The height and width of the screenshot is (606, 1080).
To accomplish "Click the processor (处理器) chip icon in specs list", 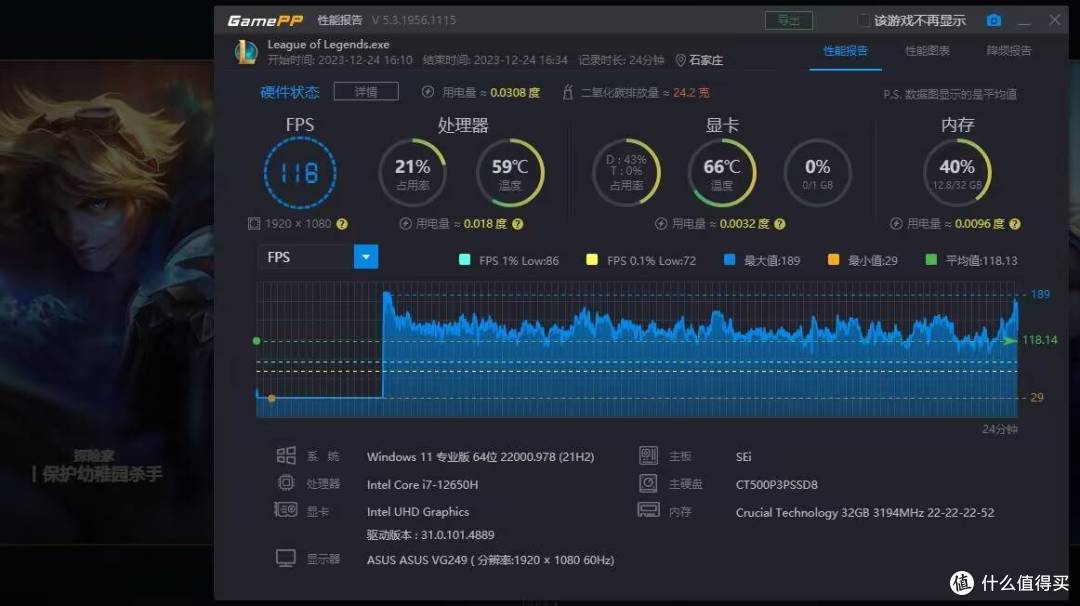I will tap(286, 483).
